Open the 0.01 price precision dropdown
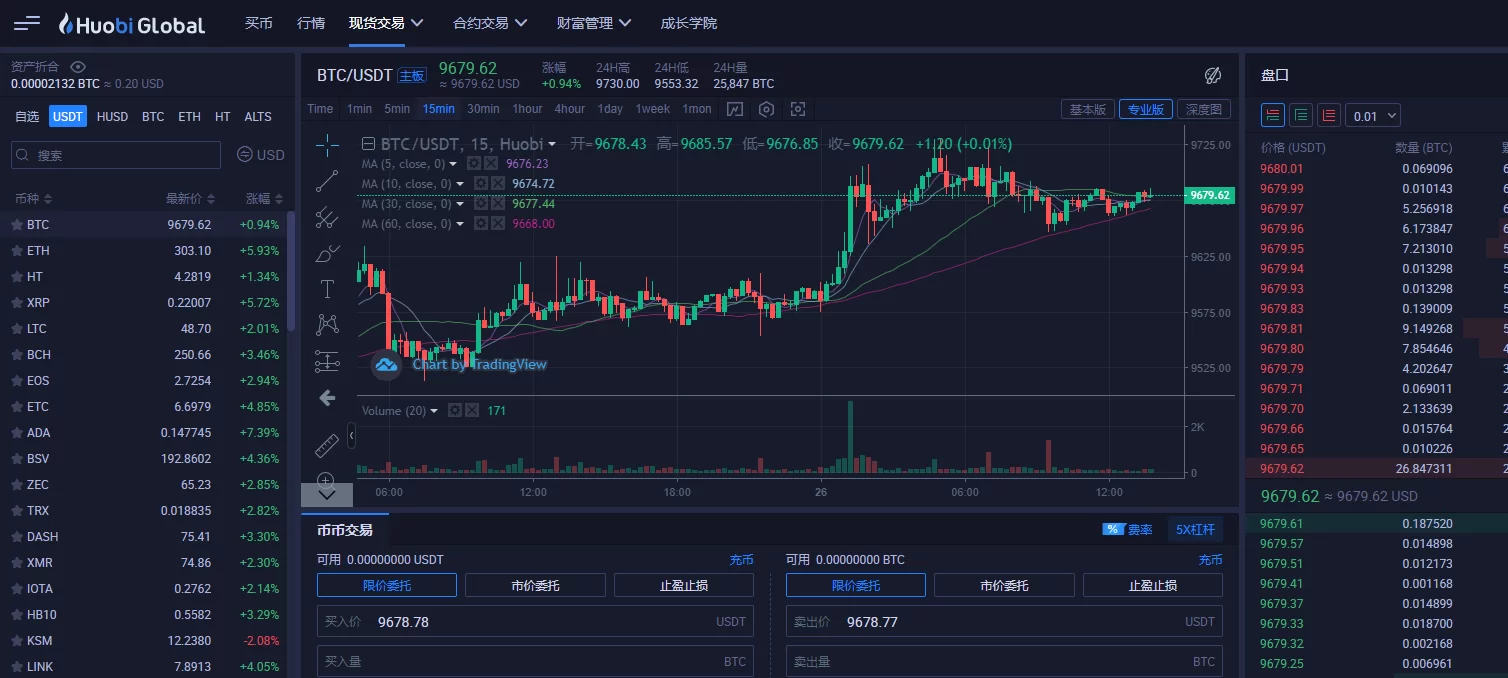The height and width of the screenshot is (678, 1508). point(1373,116)
